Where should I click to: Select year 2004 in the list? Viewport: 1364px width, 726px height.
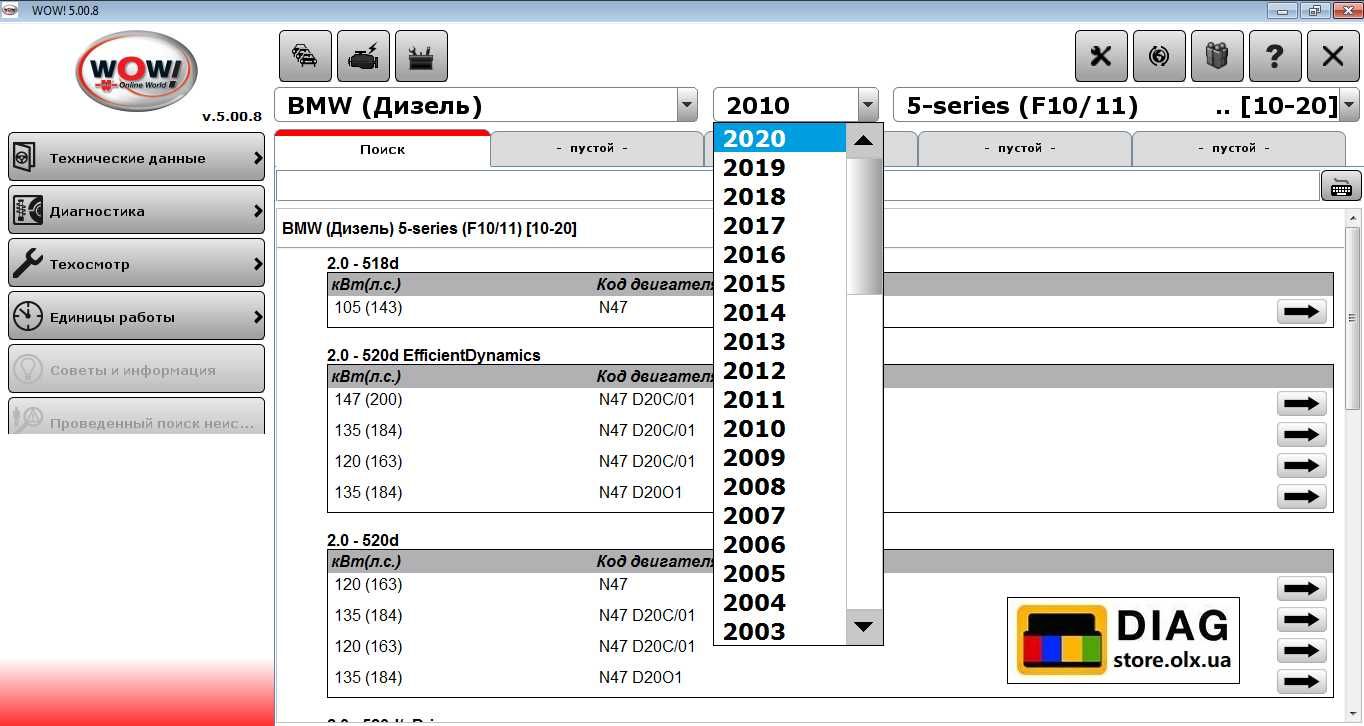pyautogui.click(x=780, y=602)
